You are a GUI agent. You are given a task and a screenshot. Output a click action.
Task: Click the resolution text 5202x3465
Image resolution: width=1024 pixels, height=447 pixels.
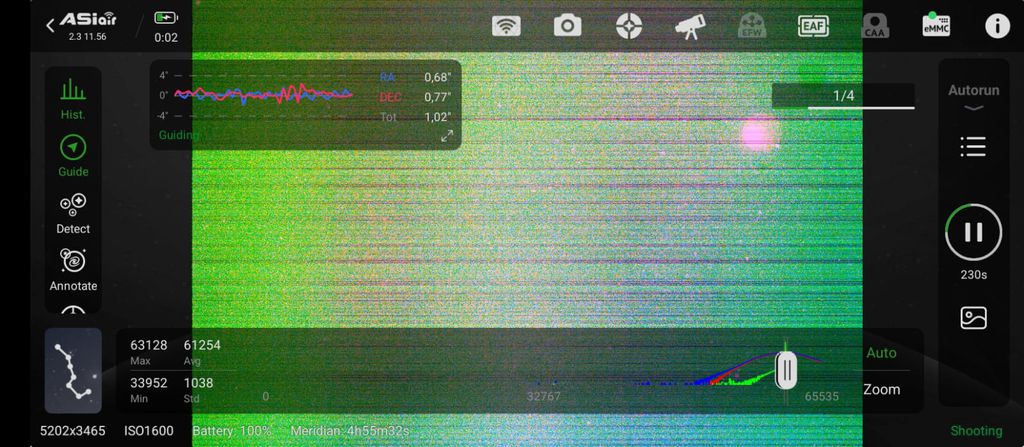pyautogui.click(x=72, y=431)
